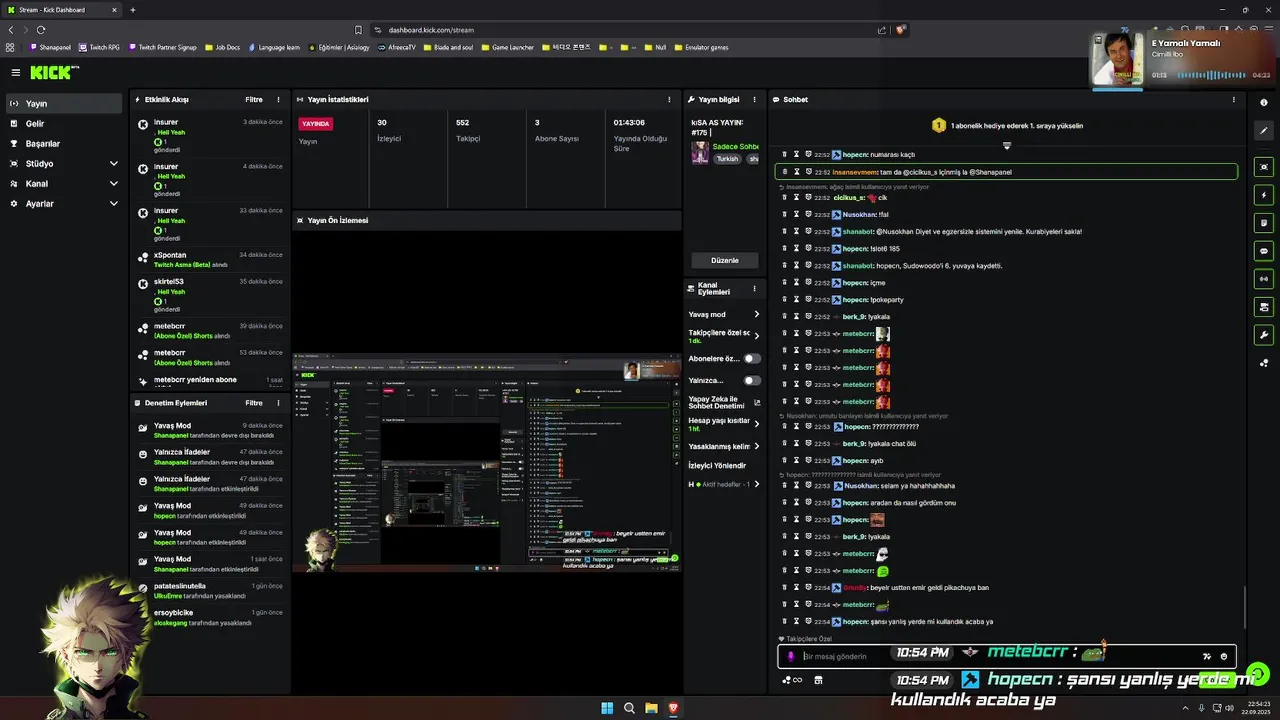
Task: Click Filtre in Denetim Eylemleri panel
Action: point(254,403)
